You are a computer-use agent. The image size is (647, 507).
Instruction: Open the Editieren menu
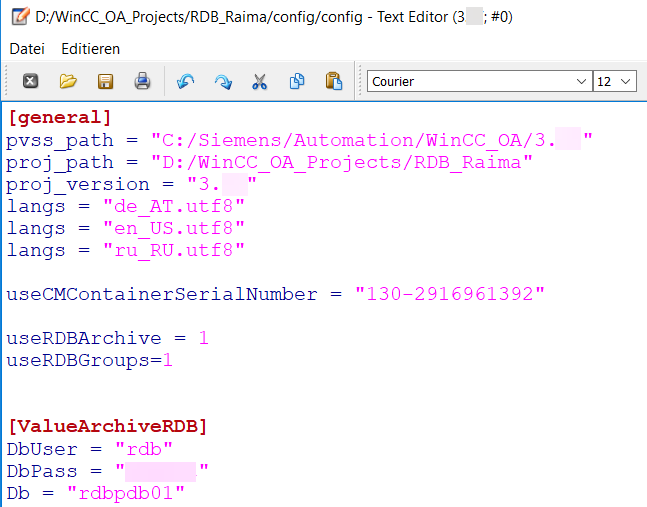(90, 49)
